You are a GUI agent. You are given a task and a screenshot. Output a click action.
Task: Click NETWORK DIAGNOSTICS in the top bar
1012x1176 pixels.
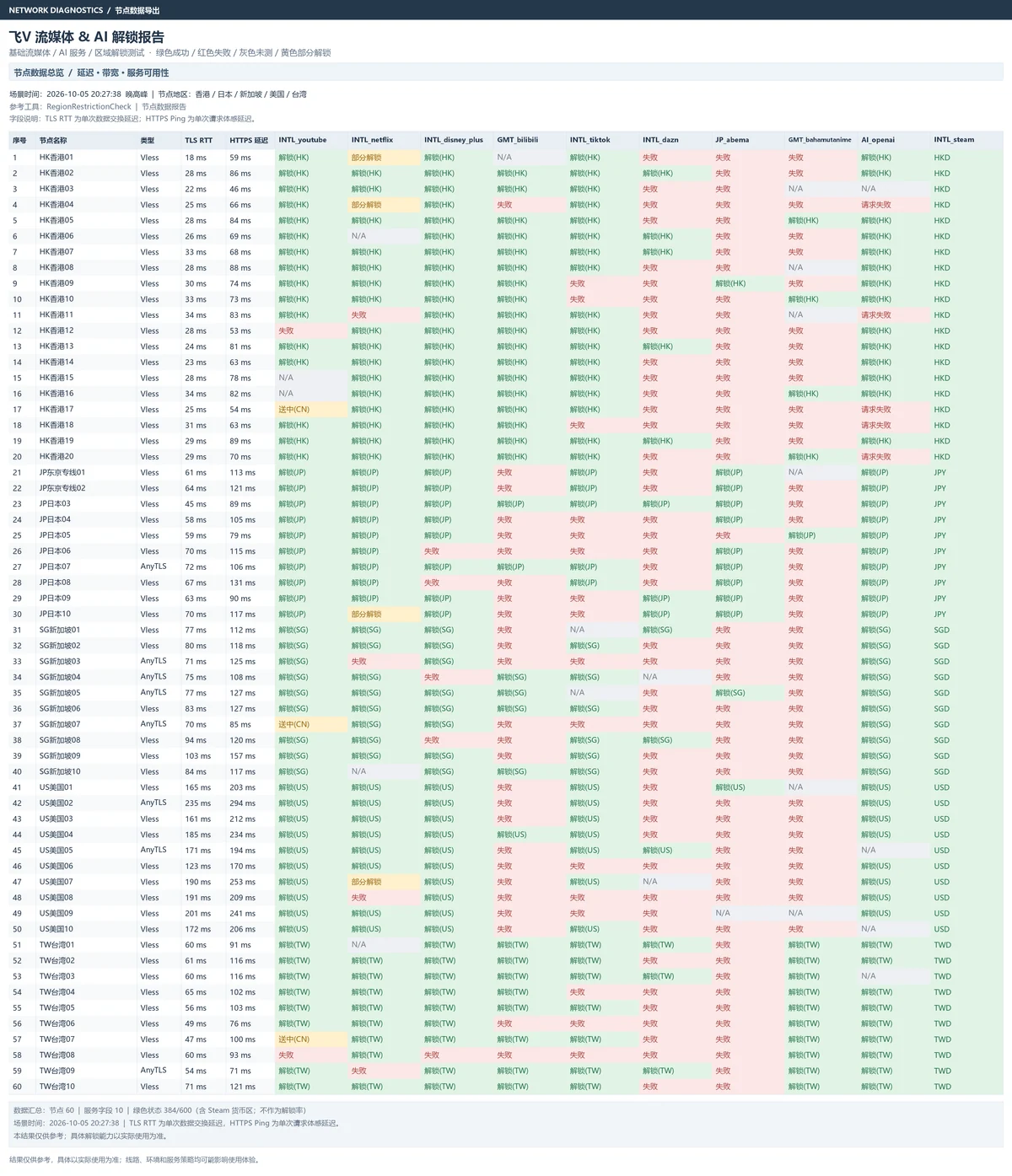pos(56,10)
